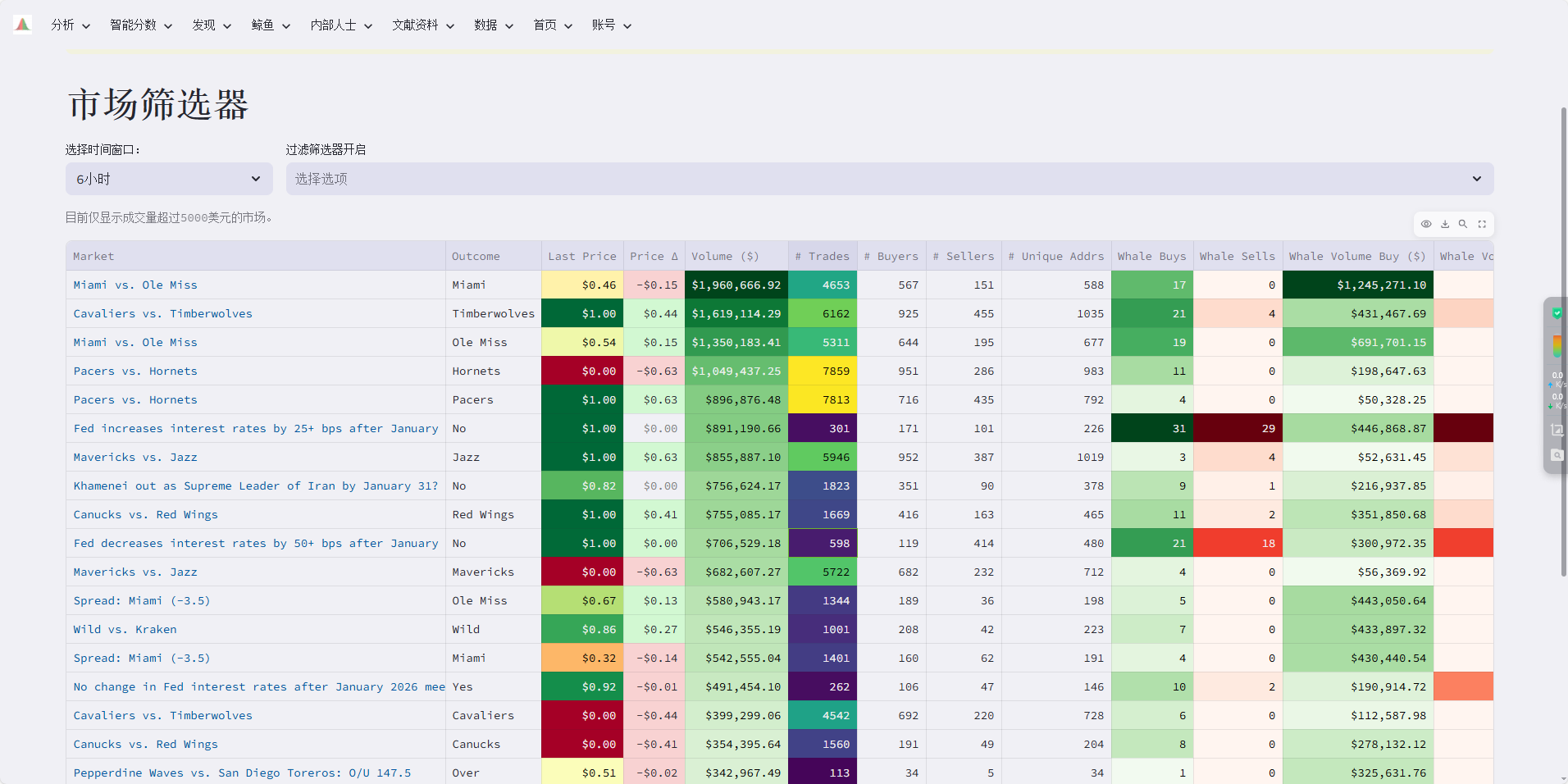Image resolution: width=1568 pixels, height=784 pixels.
Task: Open the 6小时 time window dropdown
Action: [169, 179]
